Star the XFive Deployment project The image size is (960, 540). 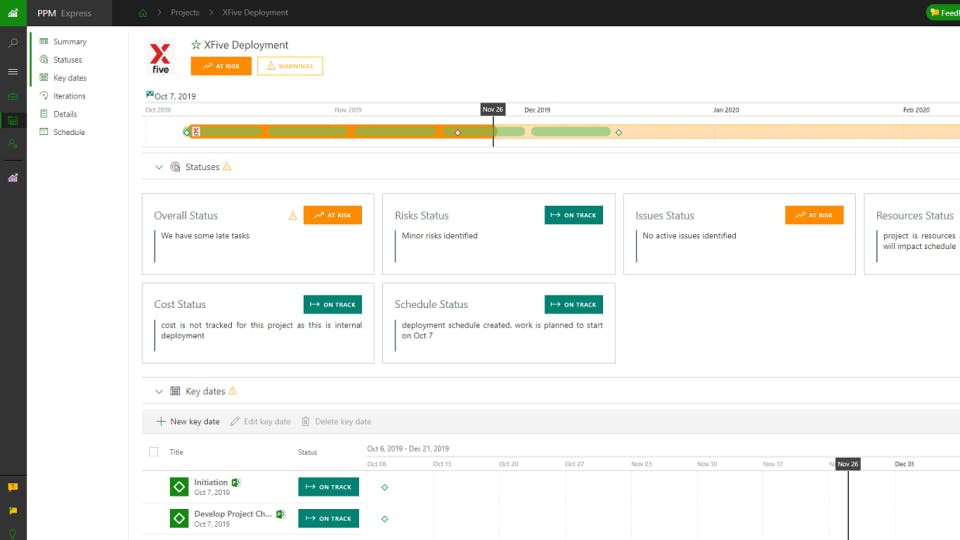pos(196,45)
